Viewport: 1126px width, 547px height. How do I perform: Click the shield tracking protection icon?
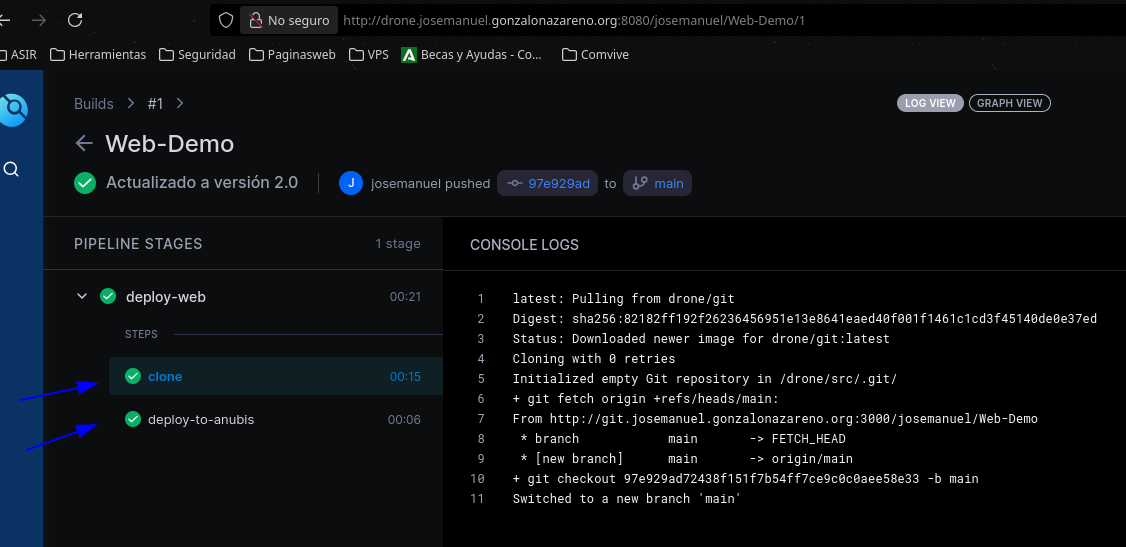[225, 21]
